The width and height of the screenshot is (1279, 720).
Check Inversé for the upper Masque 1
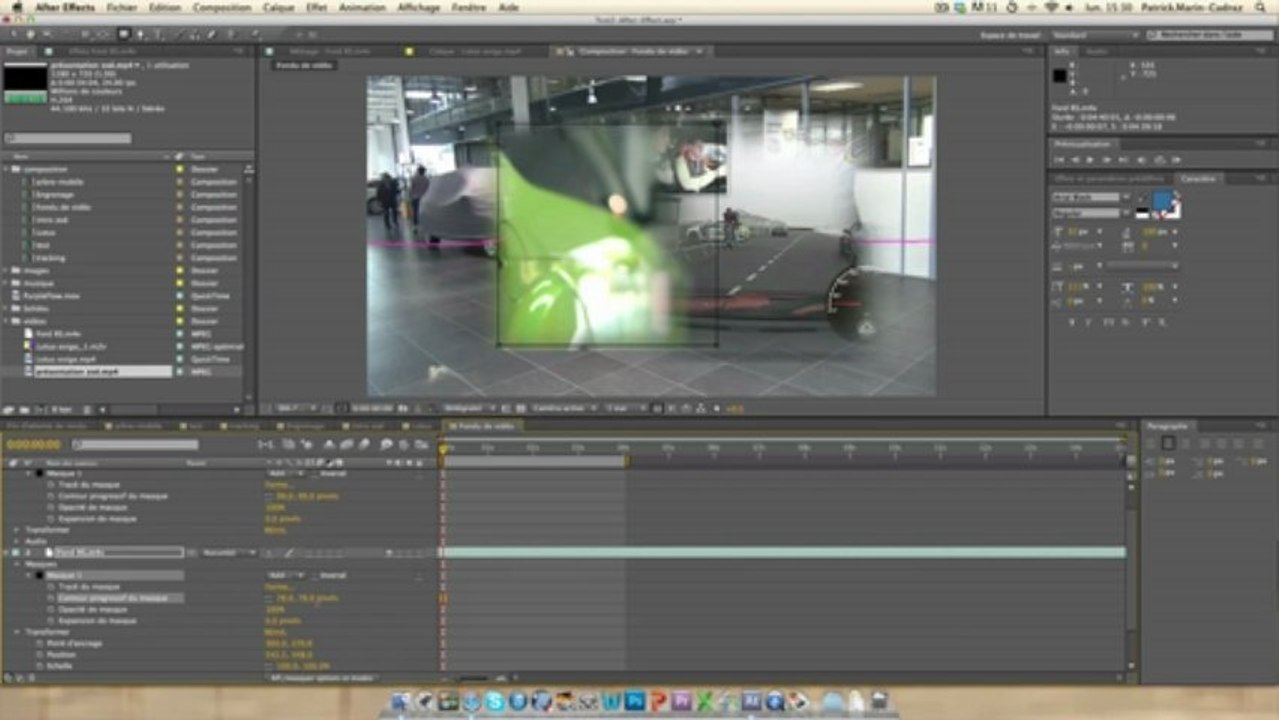pyautogui.click(x=316, y=473)
